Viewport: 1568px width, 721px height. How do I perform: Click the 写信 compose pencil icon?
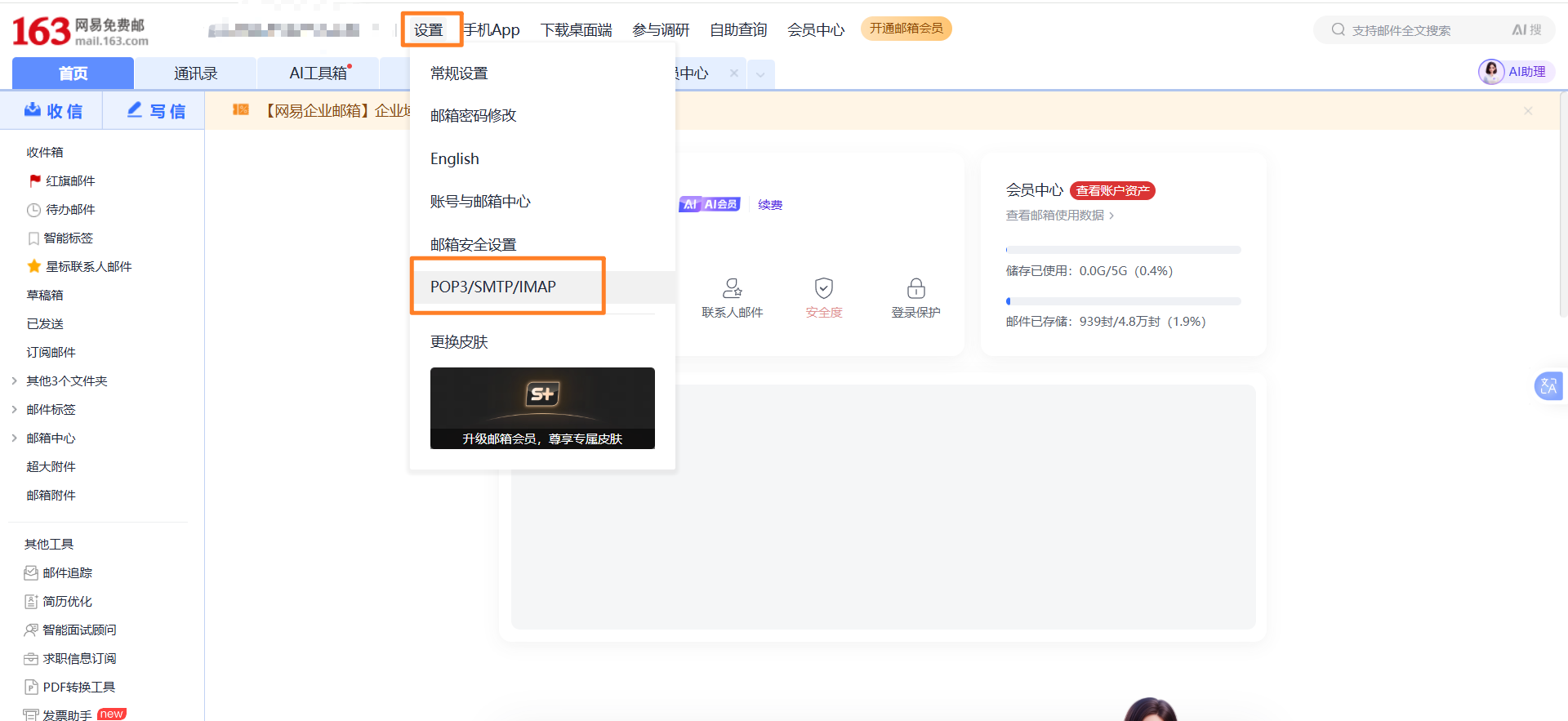pyautogui.click(x=135, y=109)
